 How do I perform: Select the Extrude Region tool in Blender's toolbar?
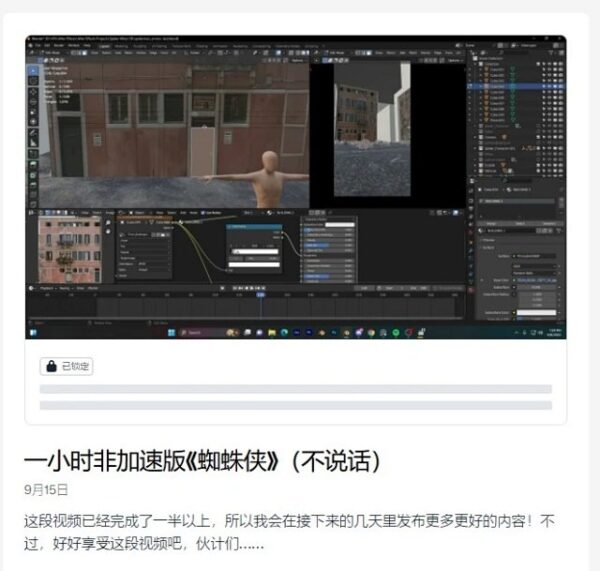pos(33,164)
